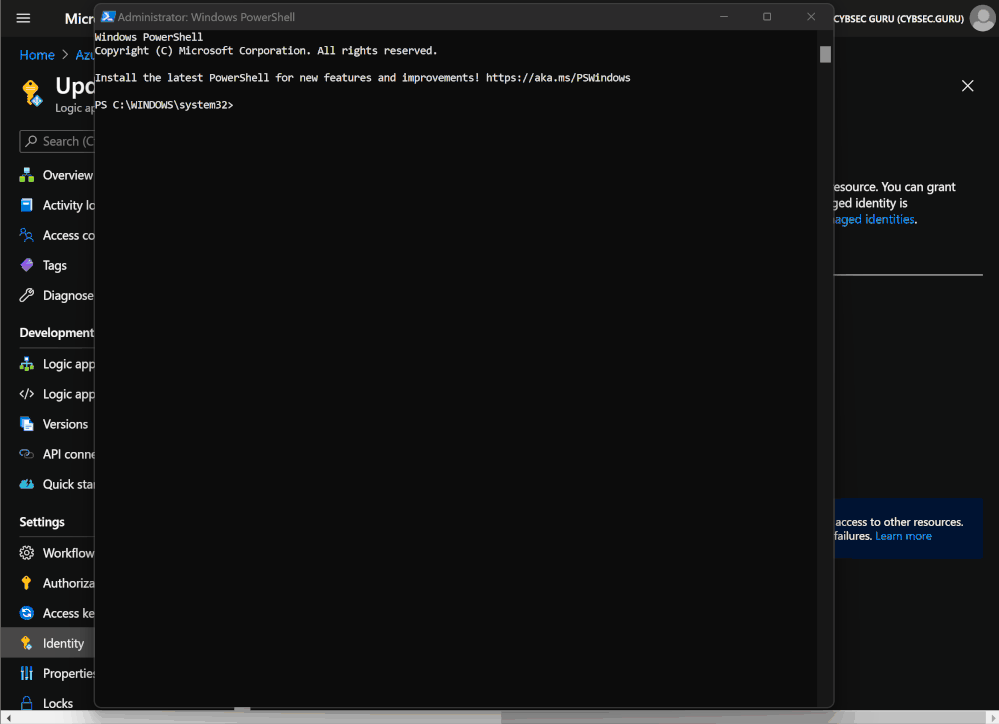Click the CYBSEC GURU account name
This screenshot has width=999, height=724.
pyautogui.click(x=898, y=18)
